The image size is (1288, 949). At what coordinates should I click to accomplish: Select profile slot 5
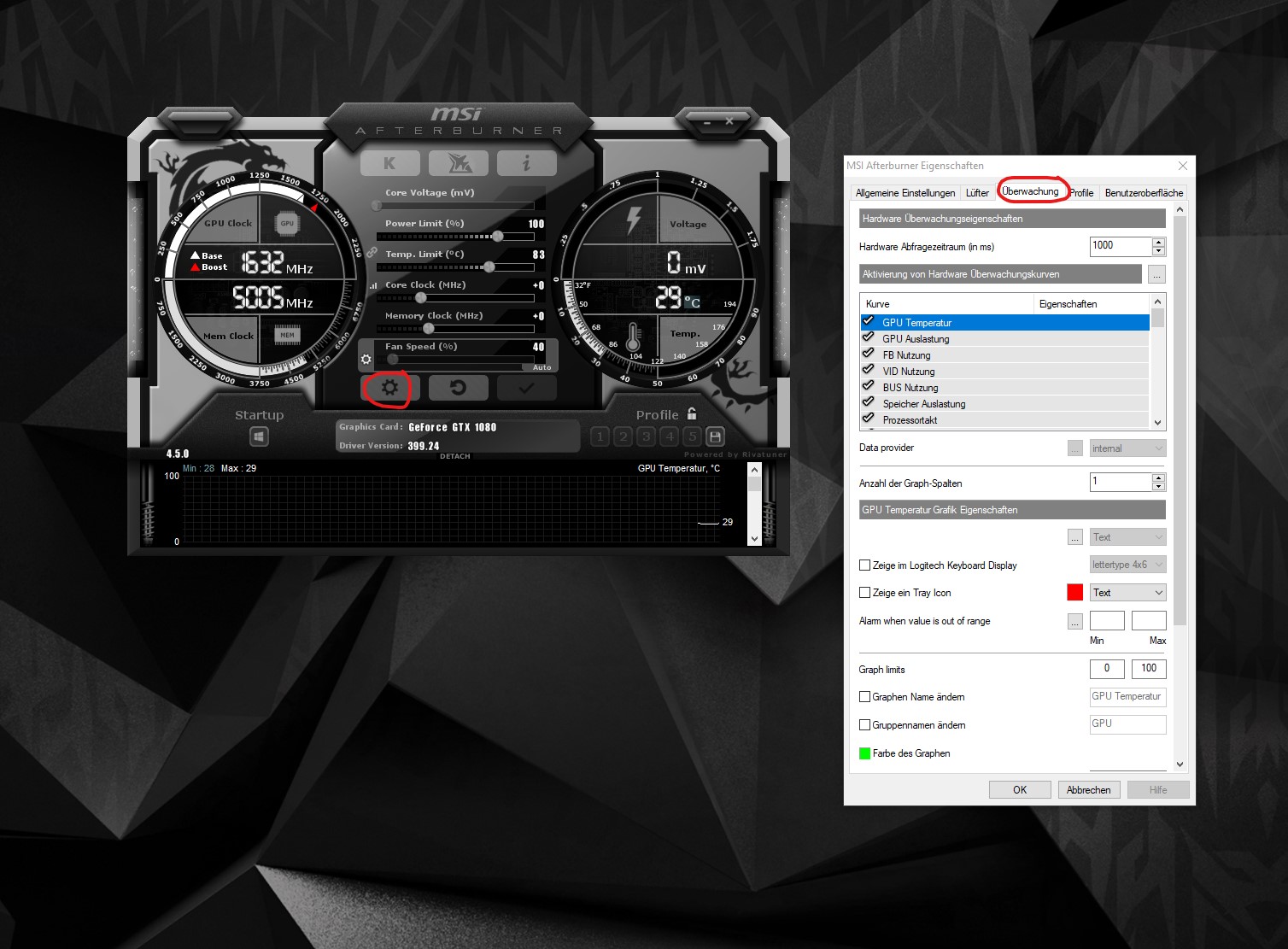pyautogui.click(x=692, y=436)
